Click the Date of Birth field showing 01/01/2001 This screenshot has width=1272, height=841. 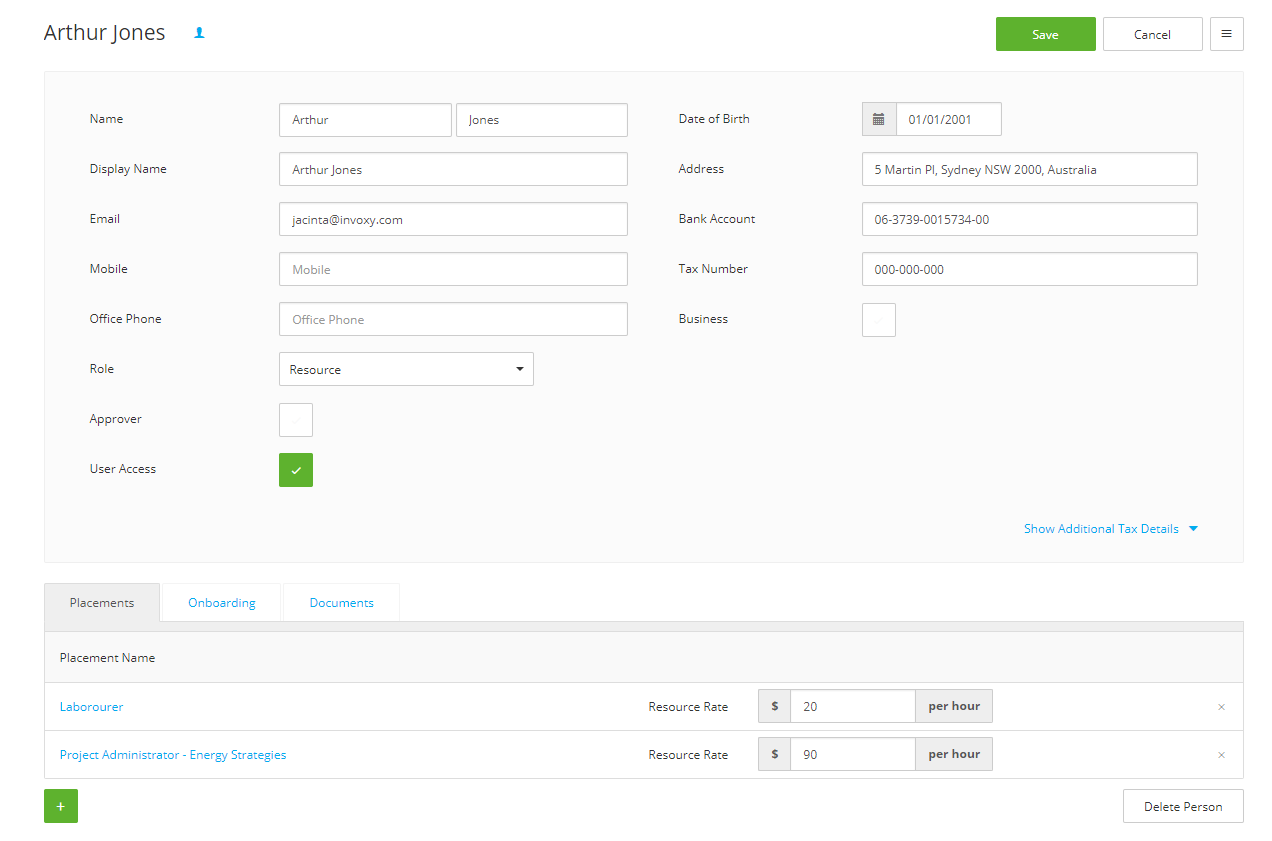click(949, 119)
